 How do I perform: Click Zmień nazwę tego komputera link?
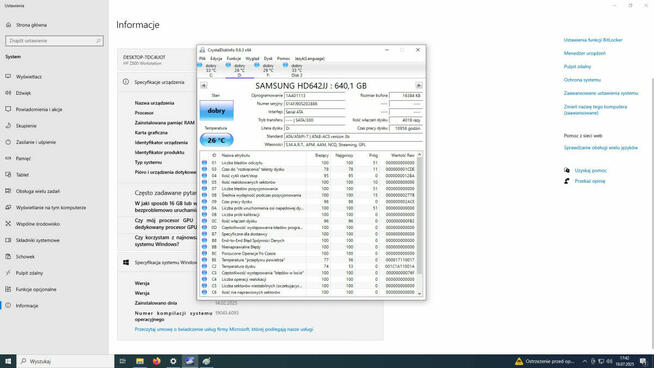tap(595, 110)
